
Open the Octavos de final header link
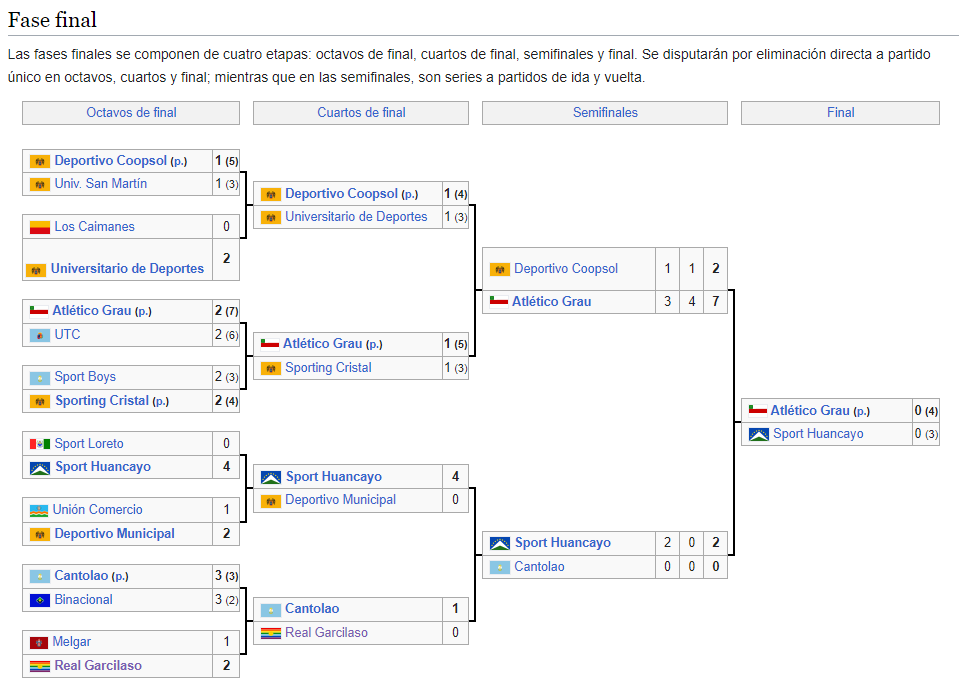point(131,113)
